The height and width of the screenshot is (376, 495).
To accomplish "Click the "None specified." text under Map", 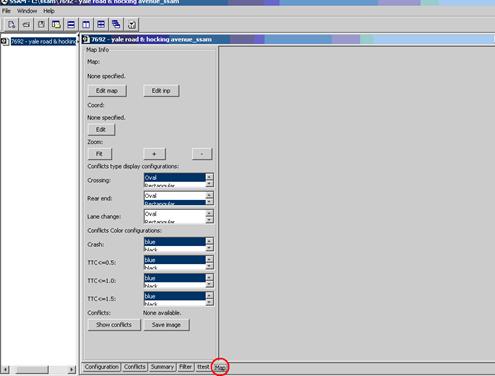I will [106, 76].
